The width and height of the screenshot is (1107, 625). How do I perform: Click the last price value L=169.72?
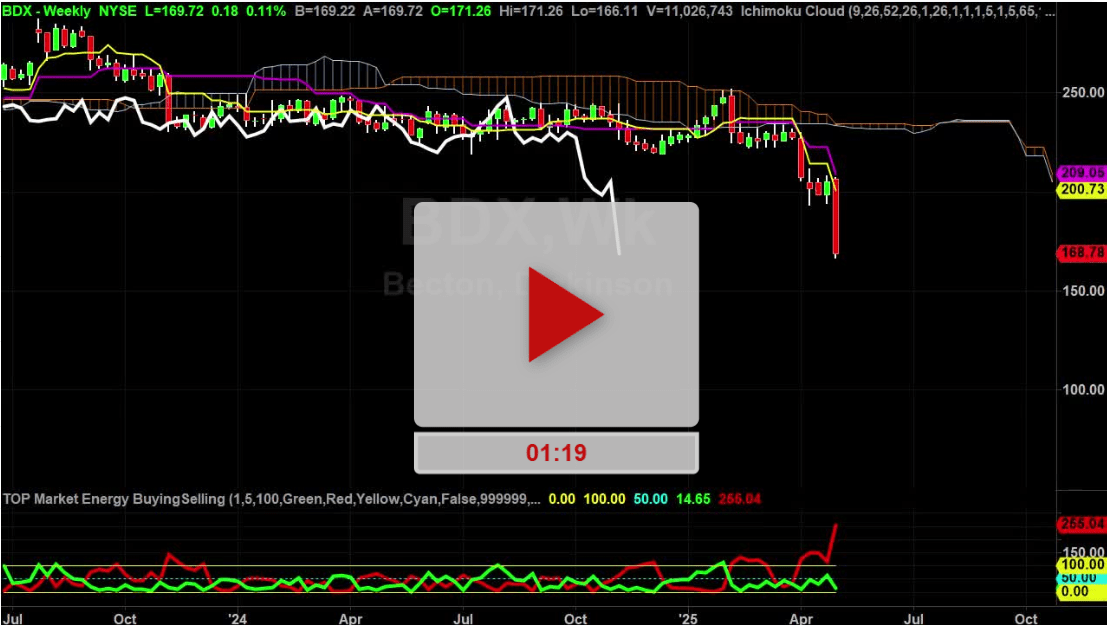176,11
